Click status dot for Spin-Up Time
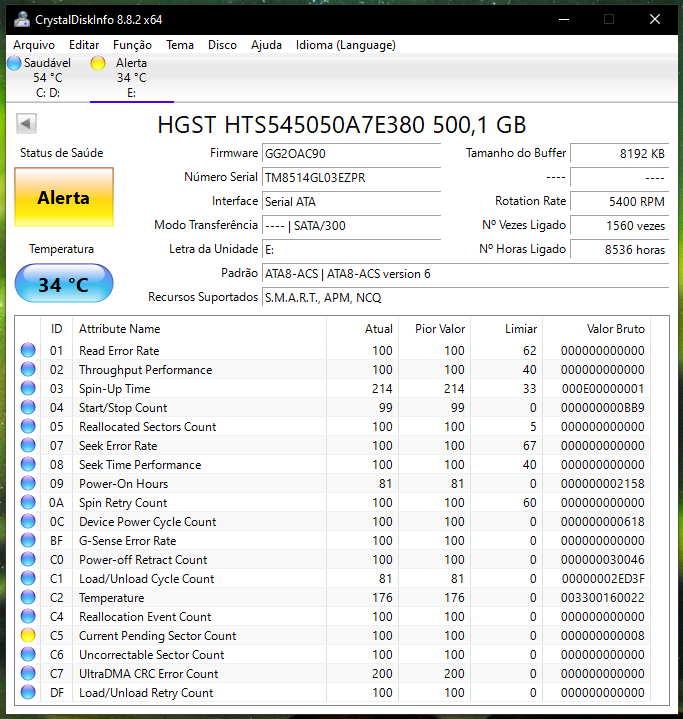The width and height of the screenshot is (683, 719). click(28, 388)
